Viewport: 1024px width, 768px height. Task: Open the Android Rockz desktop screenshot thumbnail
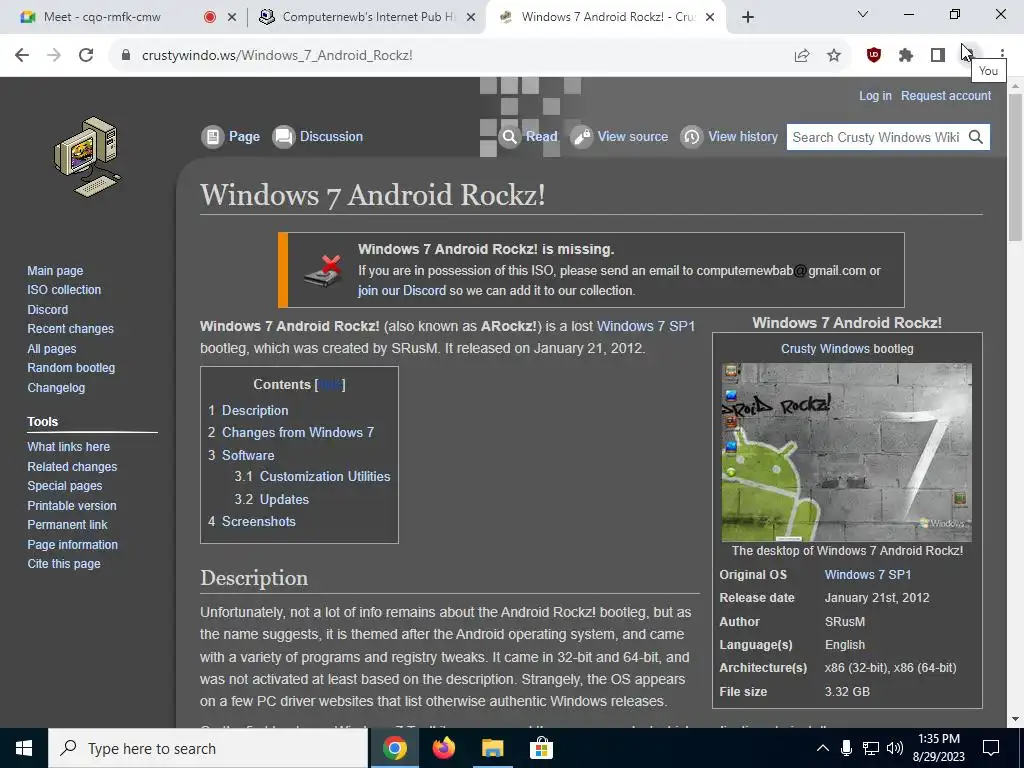coord(846,453)
